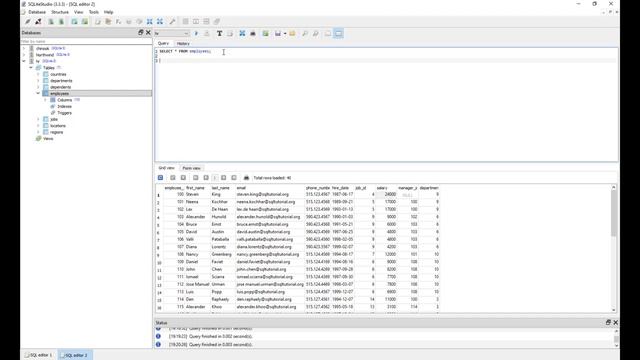Click the last_name column header
Viewport: 640px width, 360px height.
tap(223, 188)
